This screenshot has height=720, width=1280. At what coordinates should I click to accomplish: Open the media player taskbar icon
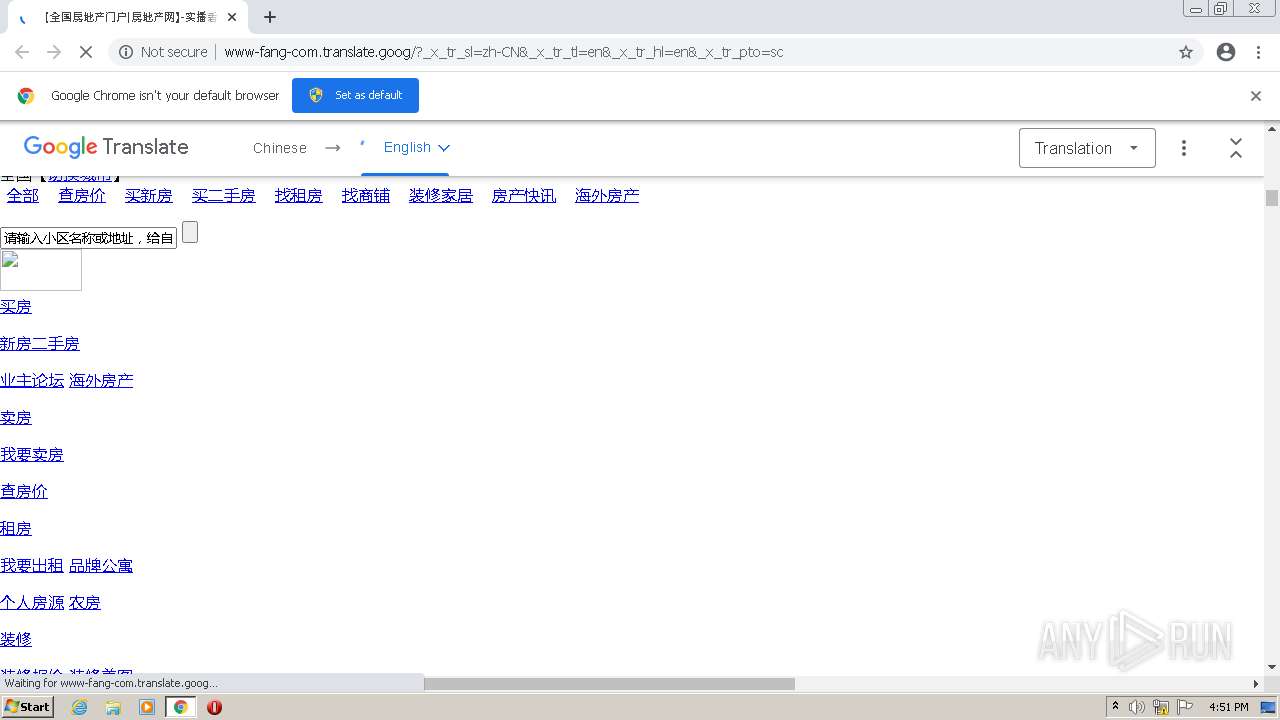(147, 707)
